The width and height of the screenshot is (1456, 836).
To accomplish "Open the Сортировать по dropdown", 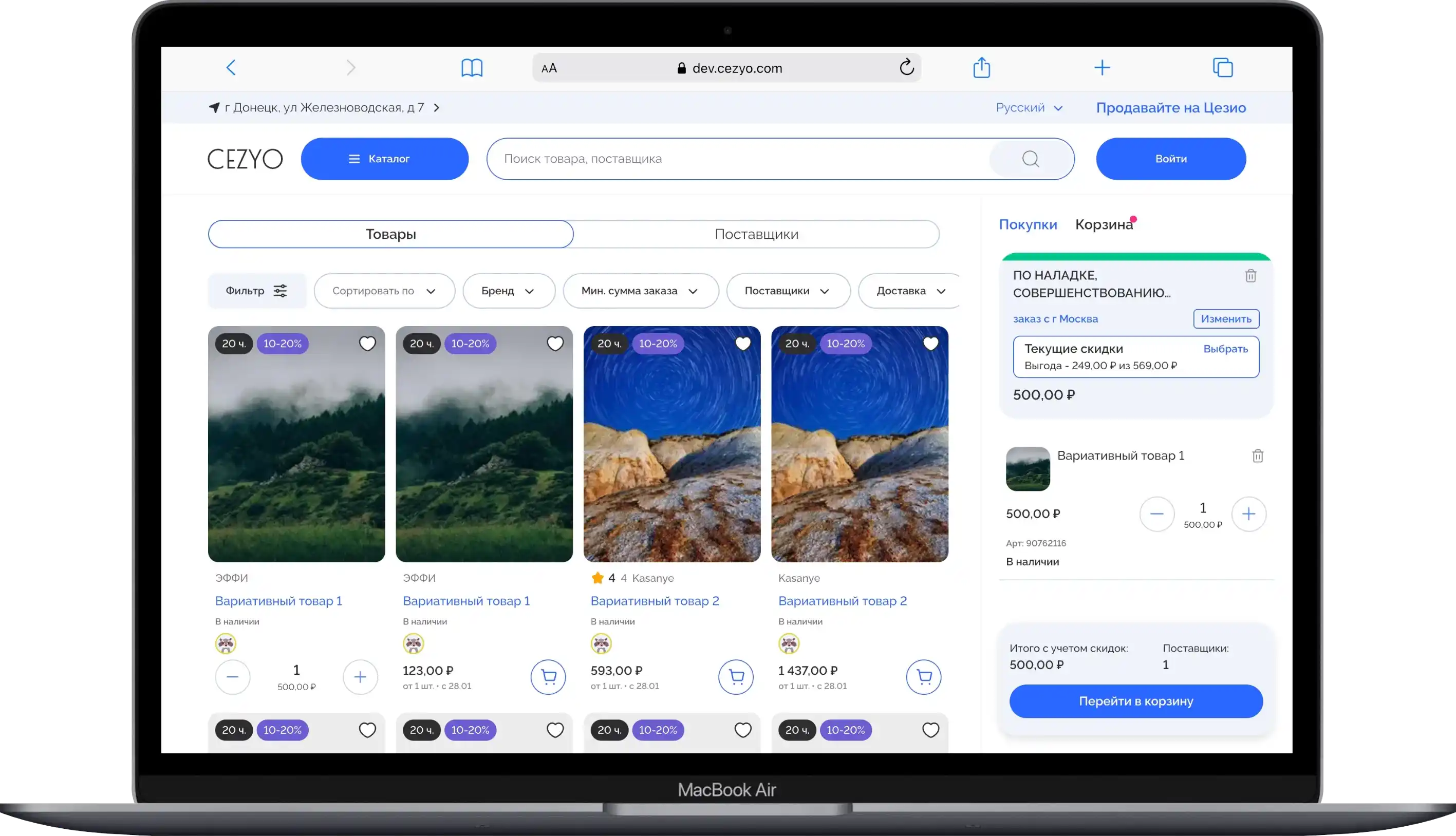I will pyautogui.click(x=384, y=291).
